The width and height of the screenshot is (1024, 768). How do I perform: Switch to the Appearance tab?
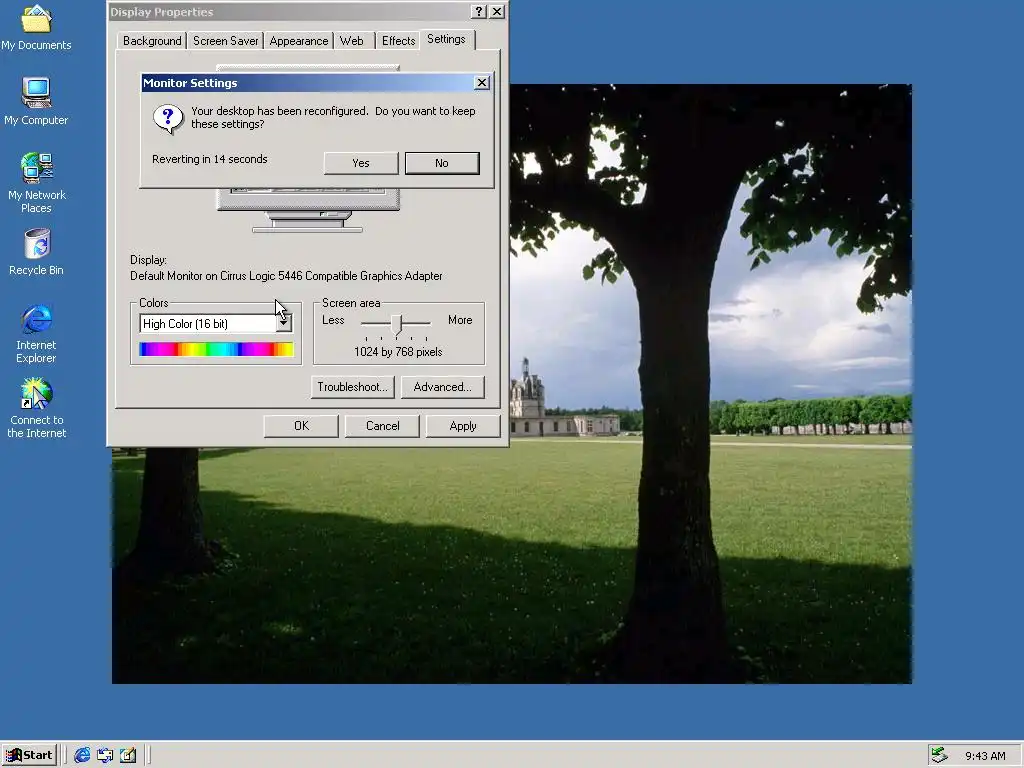(x=299, y=40)
